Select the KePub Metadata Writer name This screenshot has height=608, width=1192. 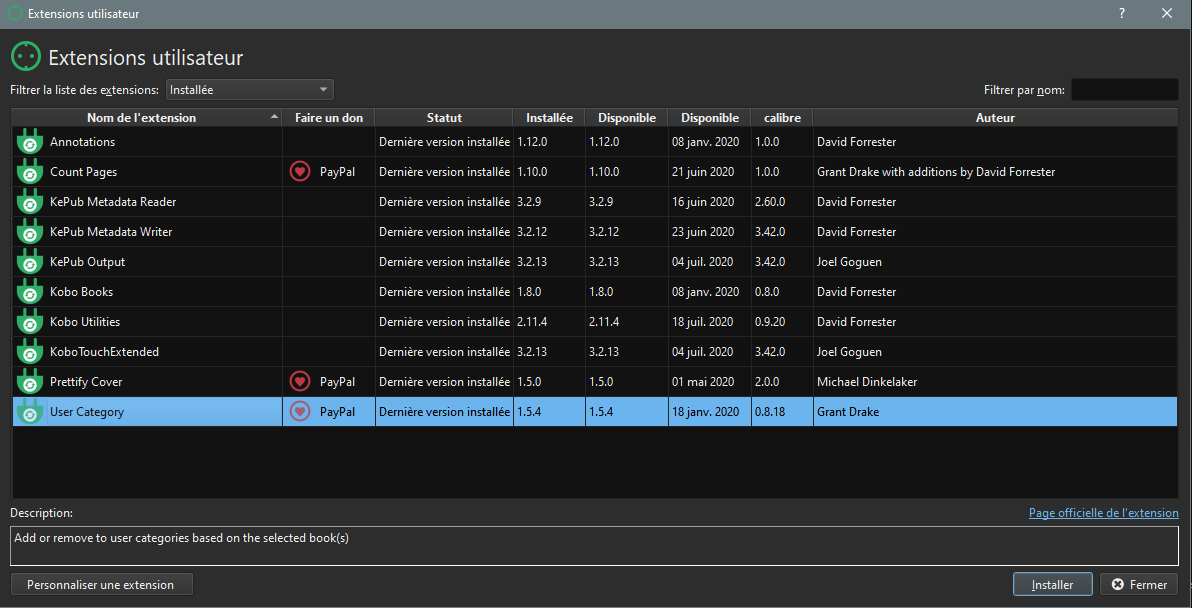coord(111,232)
